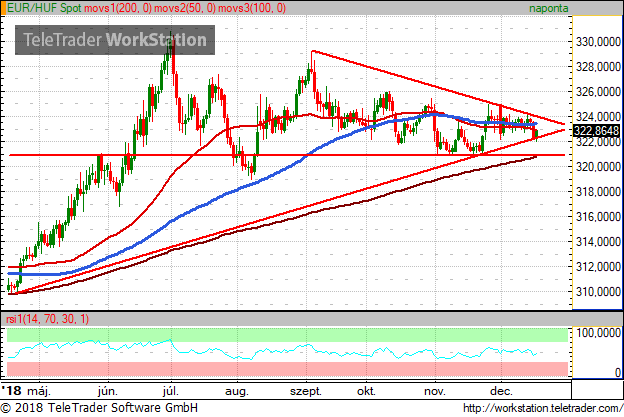The height and width of the screenshot is (417, 624).
Task: Click the pink RSI oversold zone band
Action: pyautogui.click(x=287, y=369)
